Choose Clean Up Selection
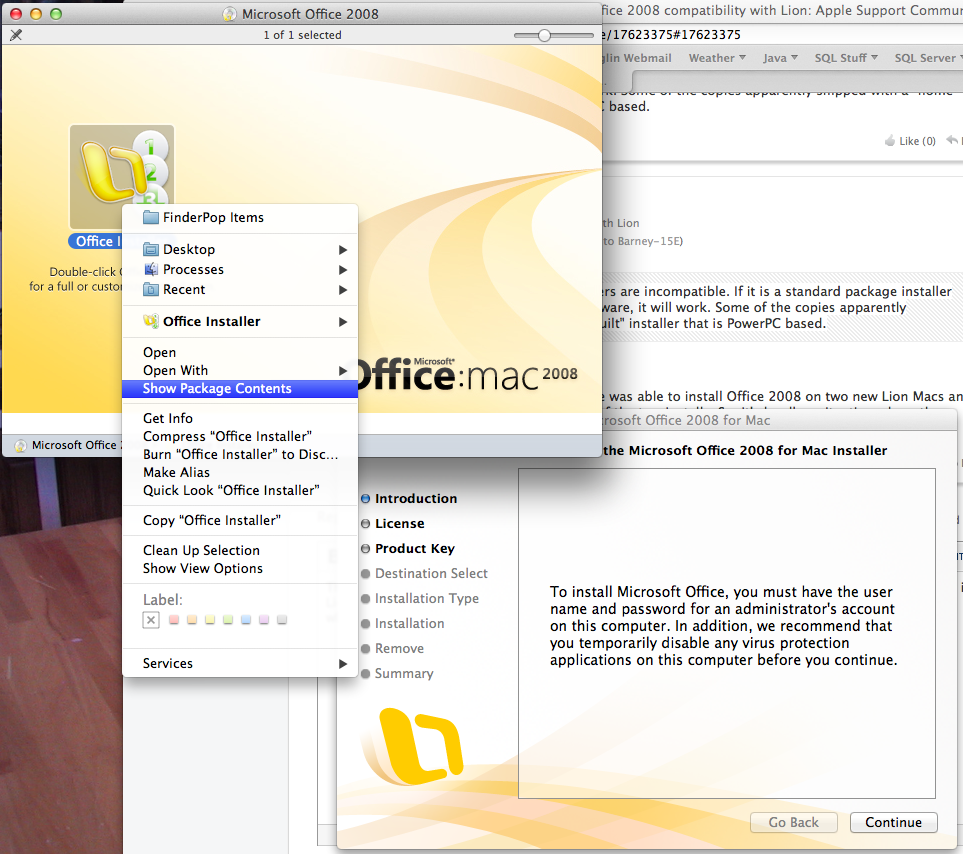Viewport: 963px width, 854px height. pos(240,550)
